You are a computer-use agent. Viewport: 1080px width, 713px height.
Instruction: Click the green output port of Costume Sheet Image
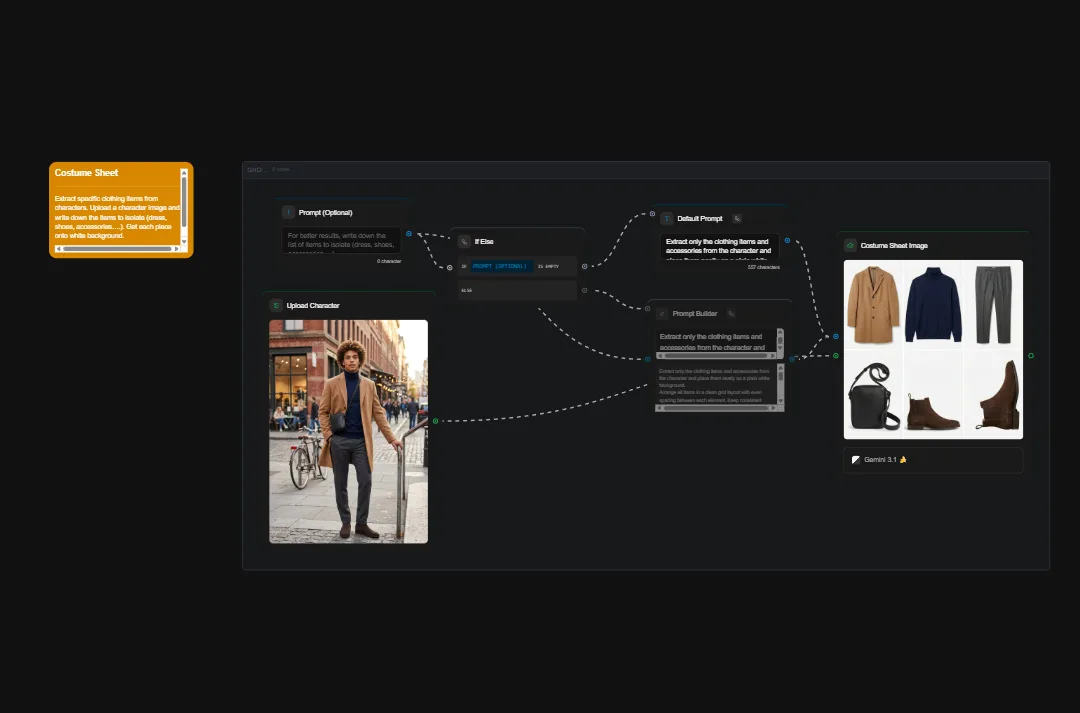[1029, 356]
